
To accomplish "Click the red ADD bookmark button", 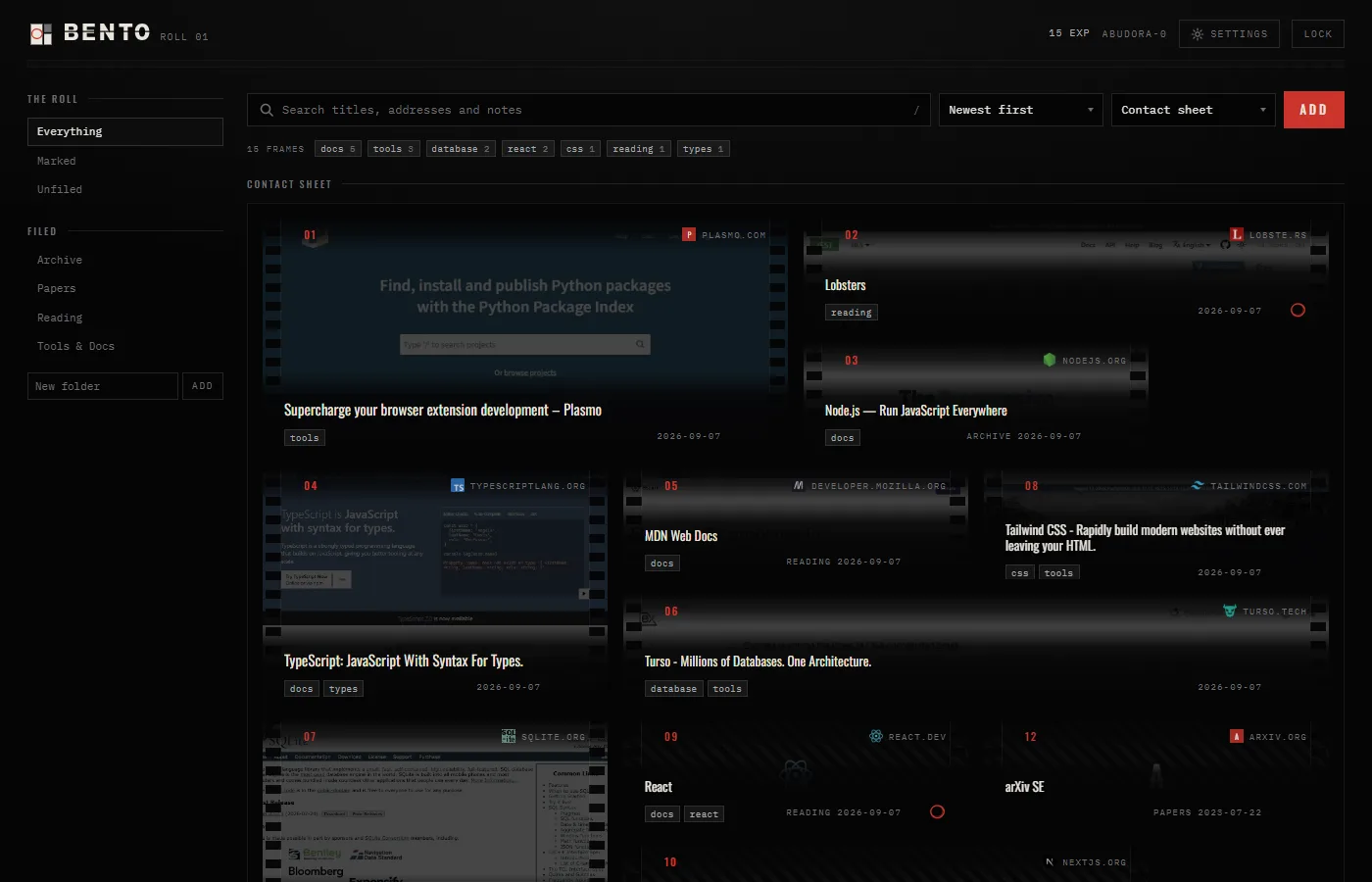I will (1314, 110).
